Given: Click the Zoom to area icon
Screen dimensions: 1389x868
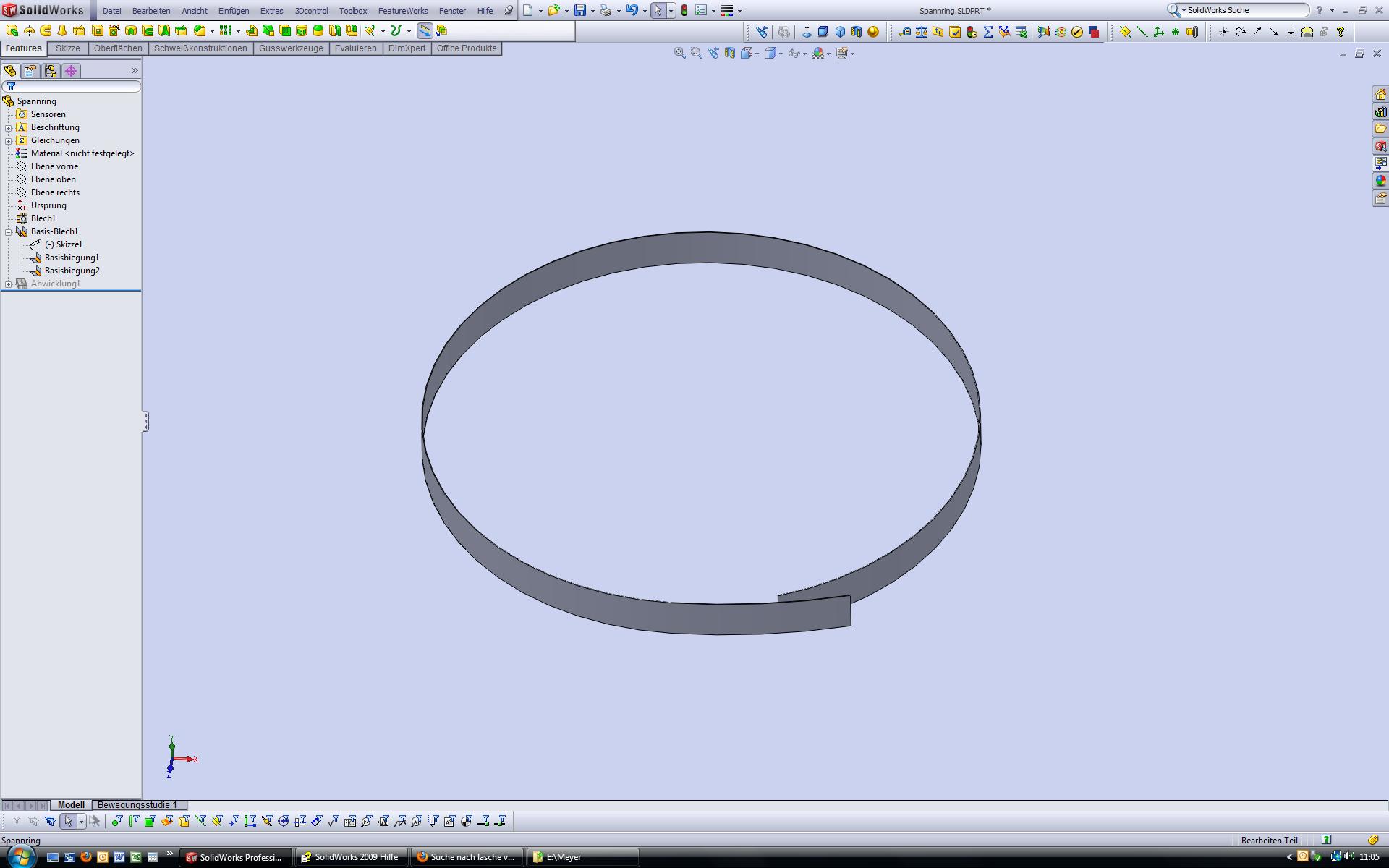Looking at the screenshot, I should tap(697, 53).
